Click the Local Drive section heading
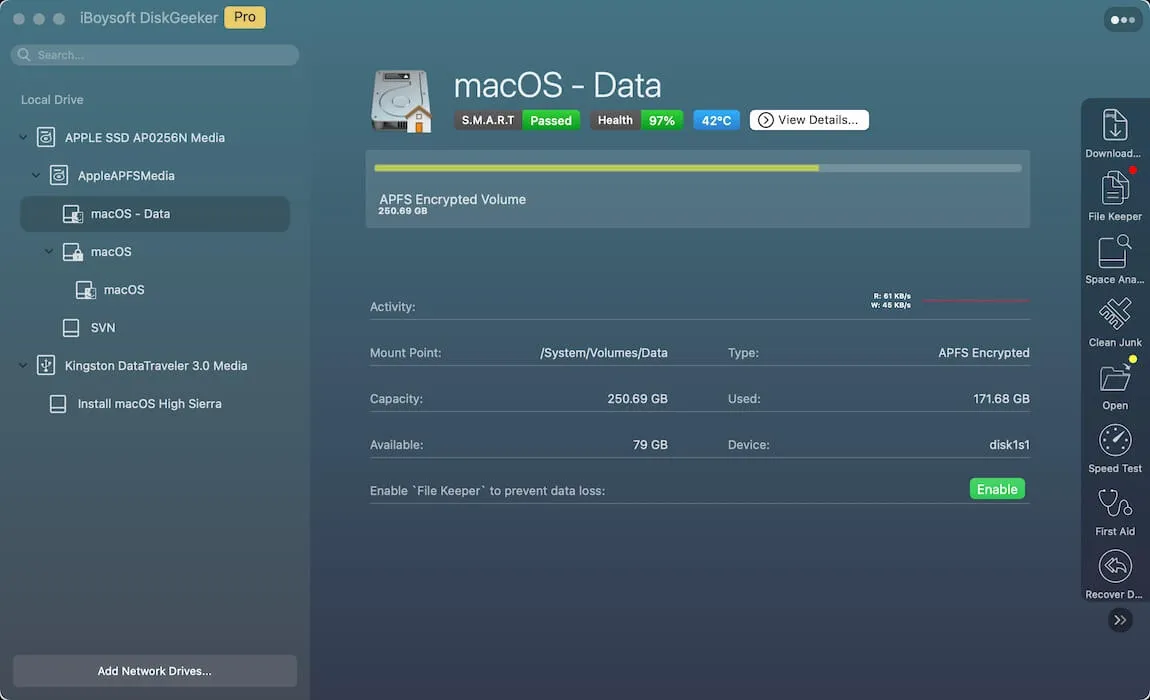 [52, 100]
